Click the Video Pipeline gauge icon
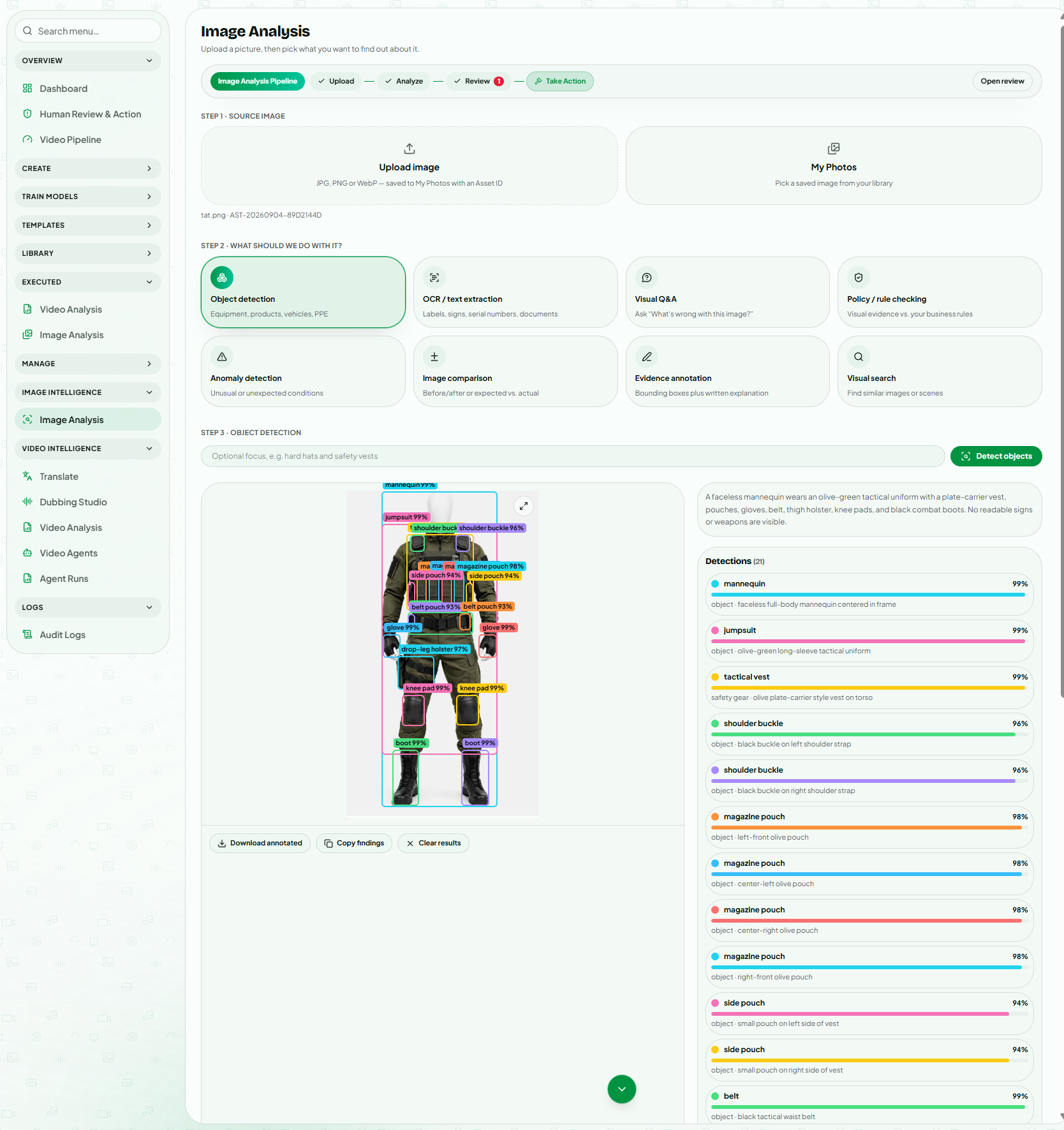 [27, 140]
